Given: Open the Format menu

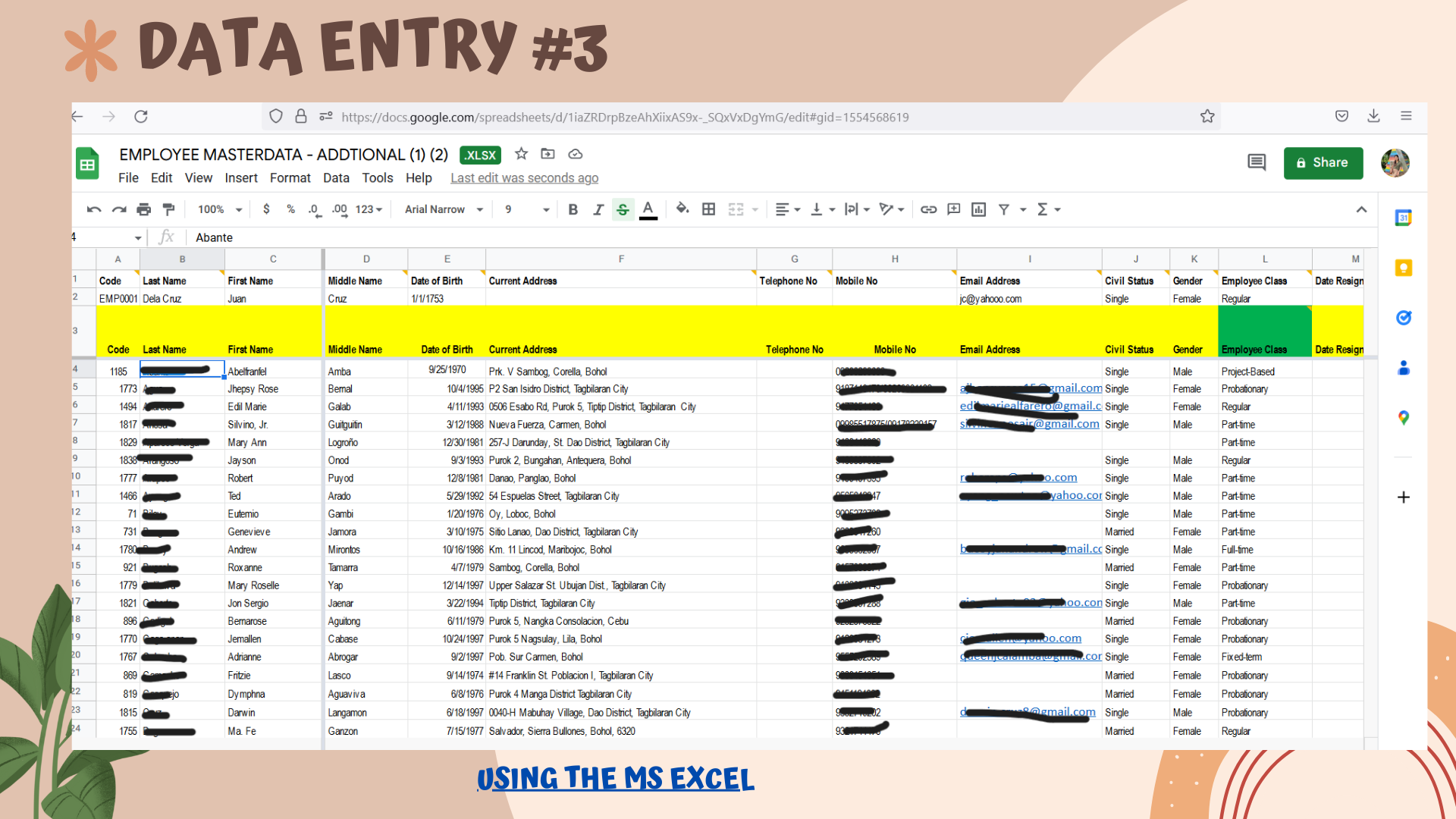Looking at the screenshot, I should [290, 177].
